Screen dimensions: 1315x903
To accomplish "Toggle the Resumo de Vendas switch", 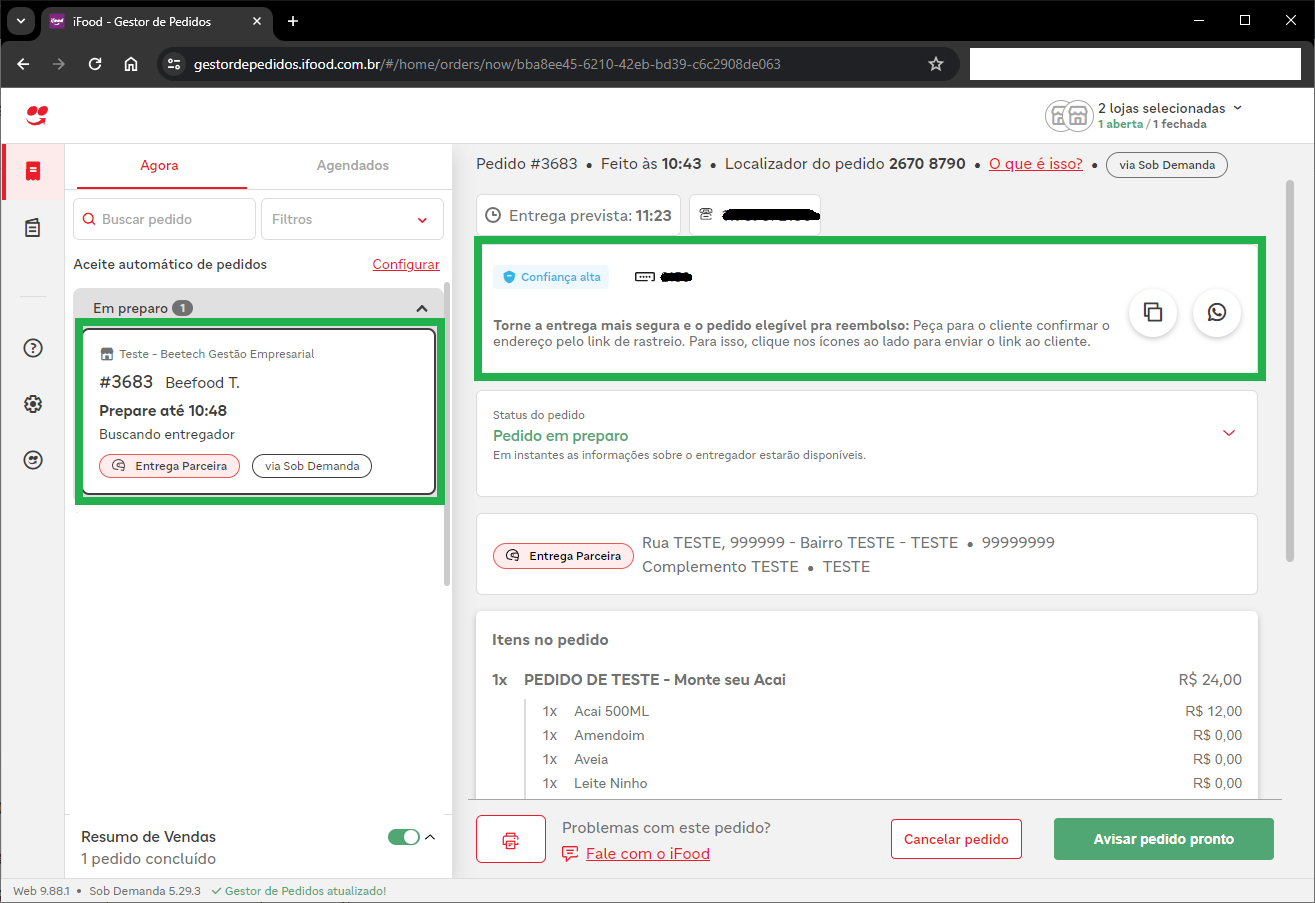I will click(x=404, y=837).
